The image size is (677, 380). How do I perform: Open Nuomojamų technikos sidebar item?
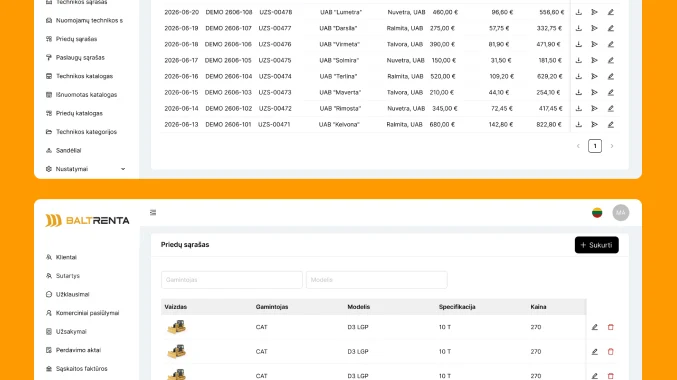(x=85, y=20)
